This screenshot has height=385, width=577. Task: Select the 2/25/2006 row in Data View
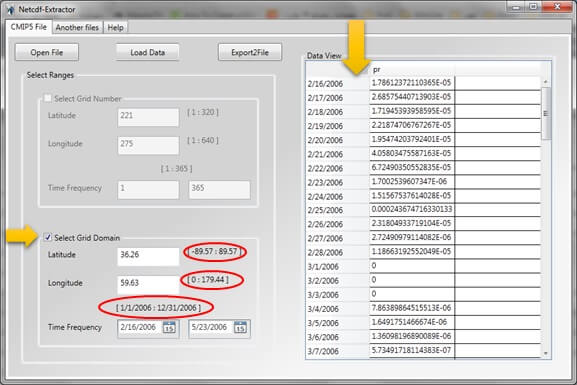point(423,210)
